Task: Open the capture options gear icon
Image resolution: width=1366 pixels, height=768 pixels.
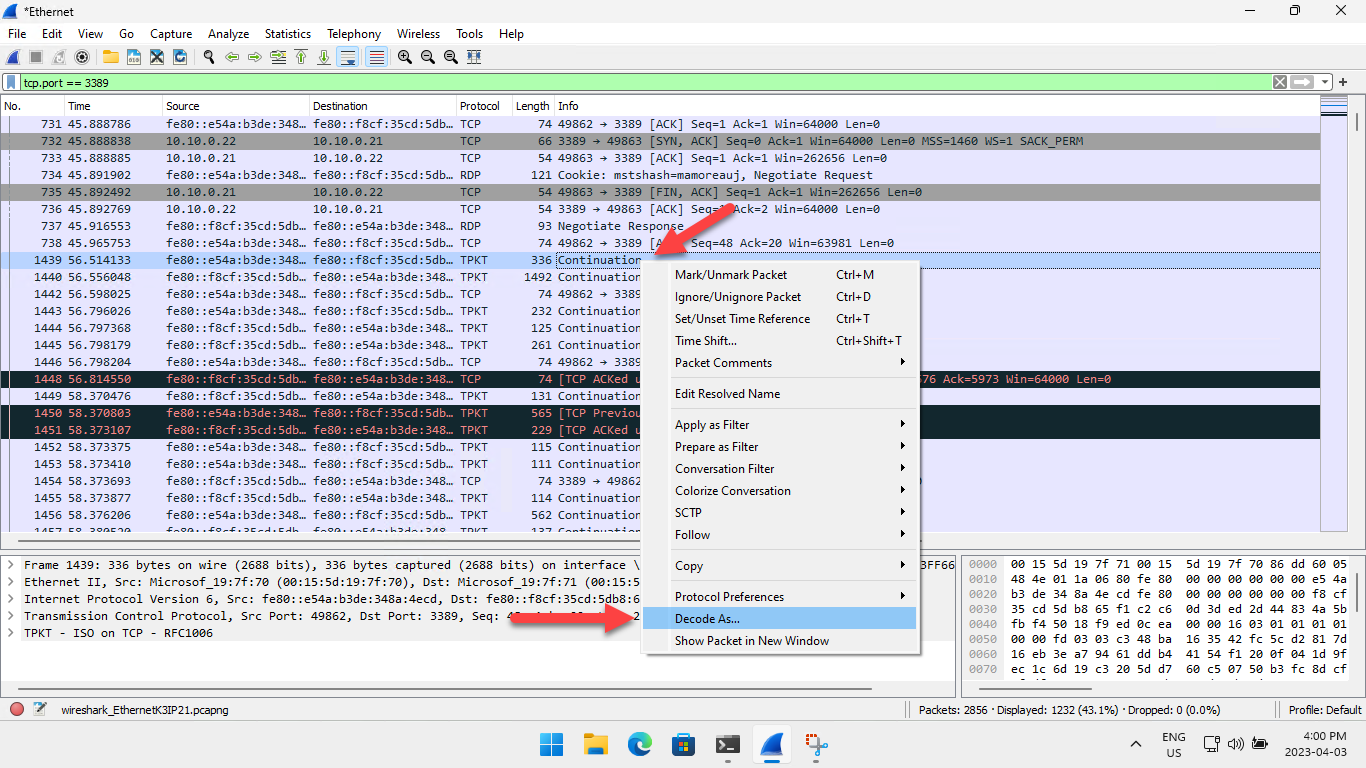Action: pos(82,57)
